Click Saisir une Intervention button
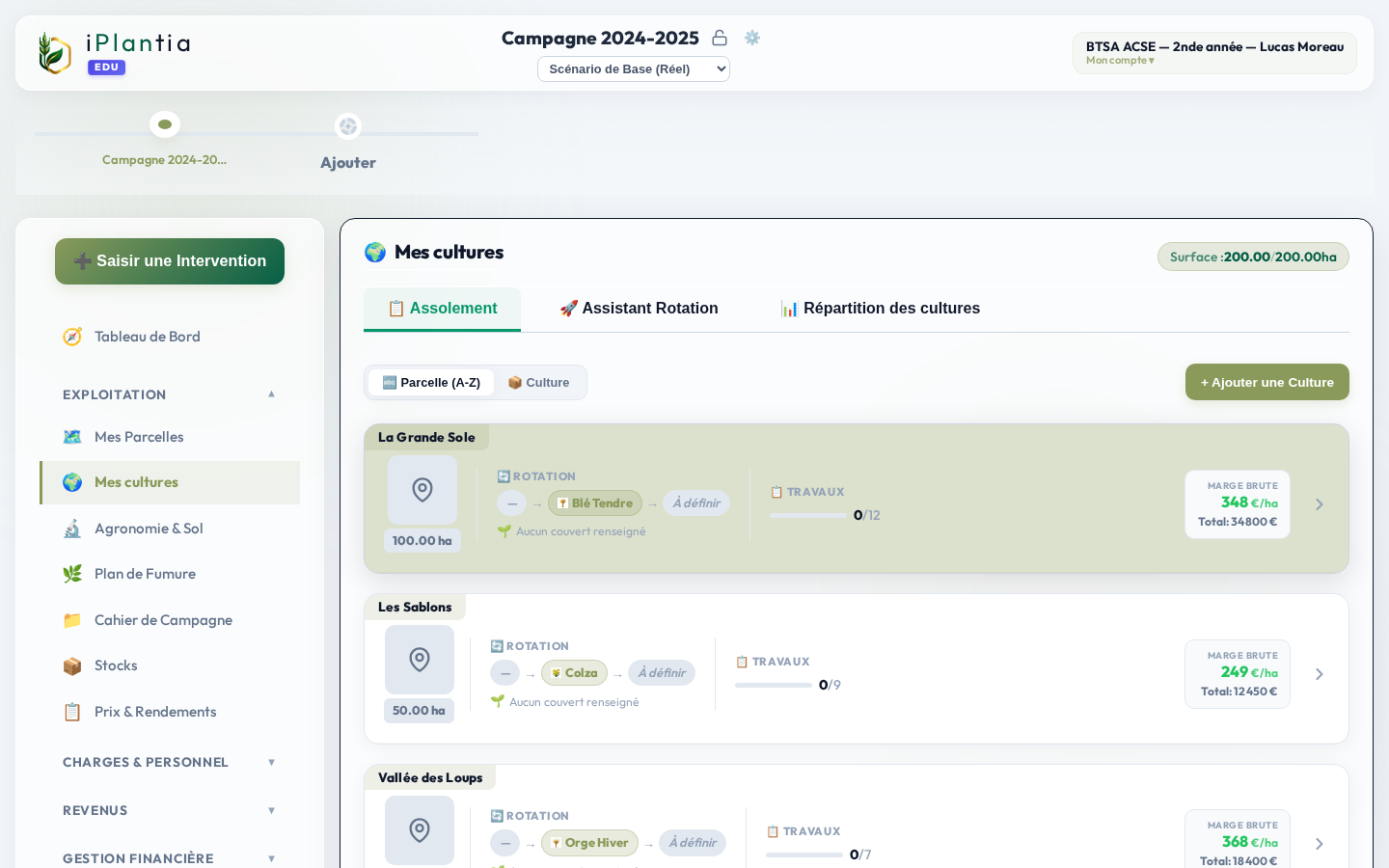Screen dimensions: 1389x868 [x=170, y=261]
